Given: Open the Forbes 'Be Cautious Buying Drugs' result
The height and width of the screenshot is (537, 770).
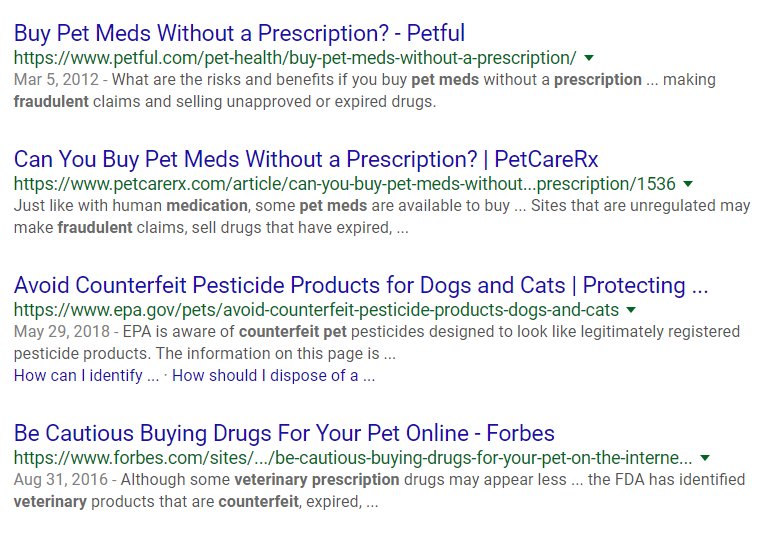Looking at the screenshot, I should (284, 433).
